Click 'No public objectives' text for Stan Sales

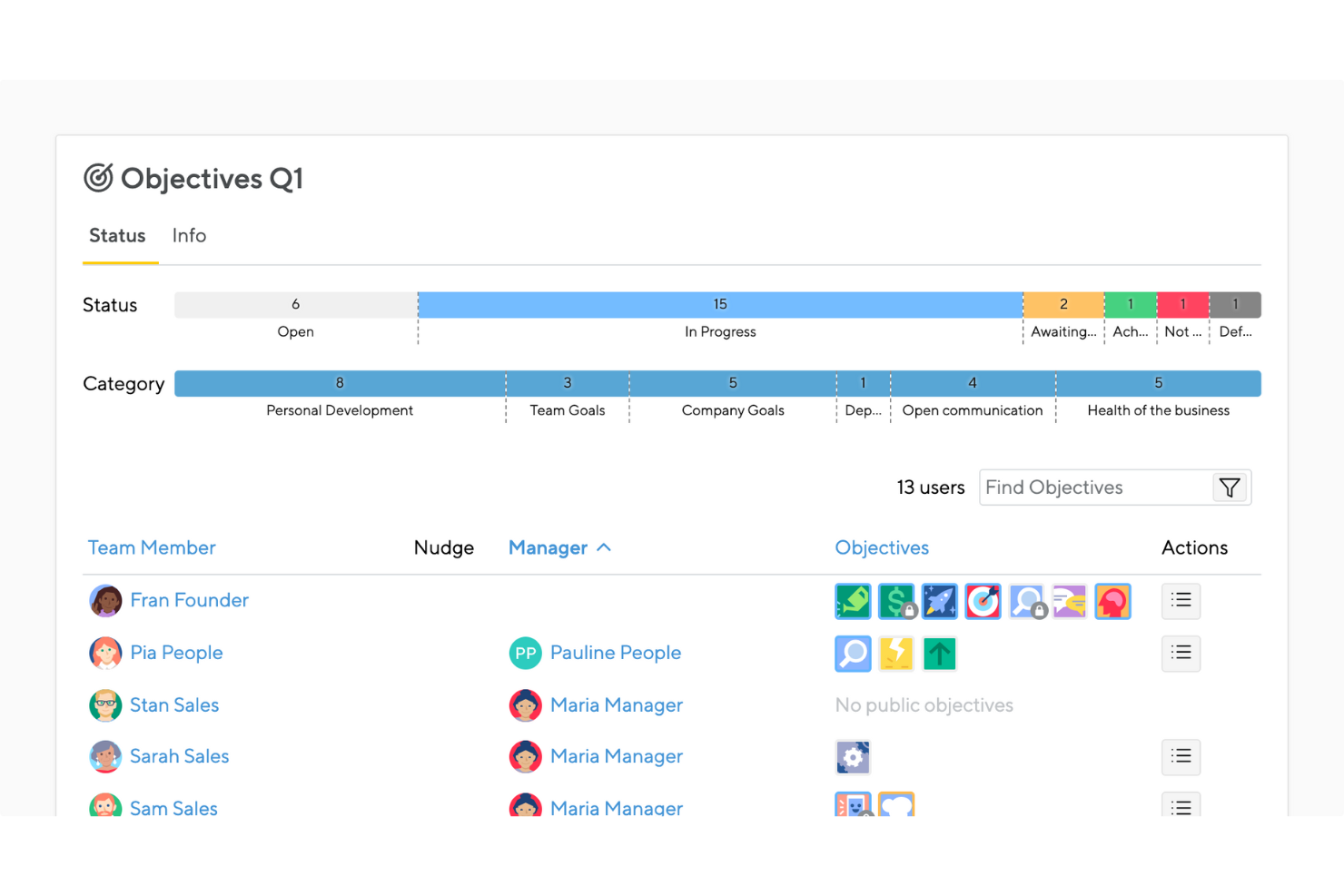(924, 705)
